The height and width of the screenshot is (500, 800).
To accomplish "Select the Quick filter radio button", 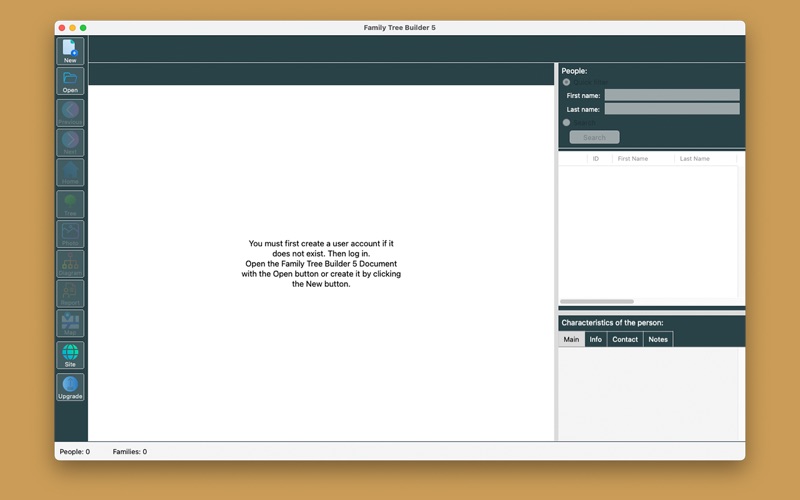I will pos(567,82).
